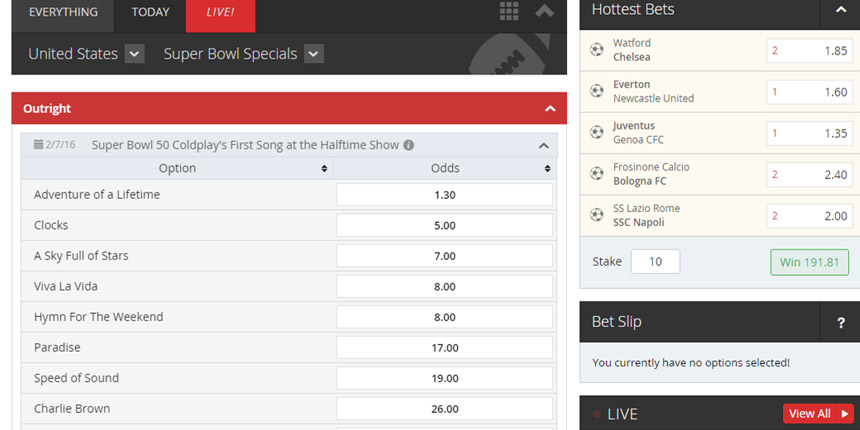Open the United States country dropdown
Viewport: 860px width, 430px height.
(134, 54)
